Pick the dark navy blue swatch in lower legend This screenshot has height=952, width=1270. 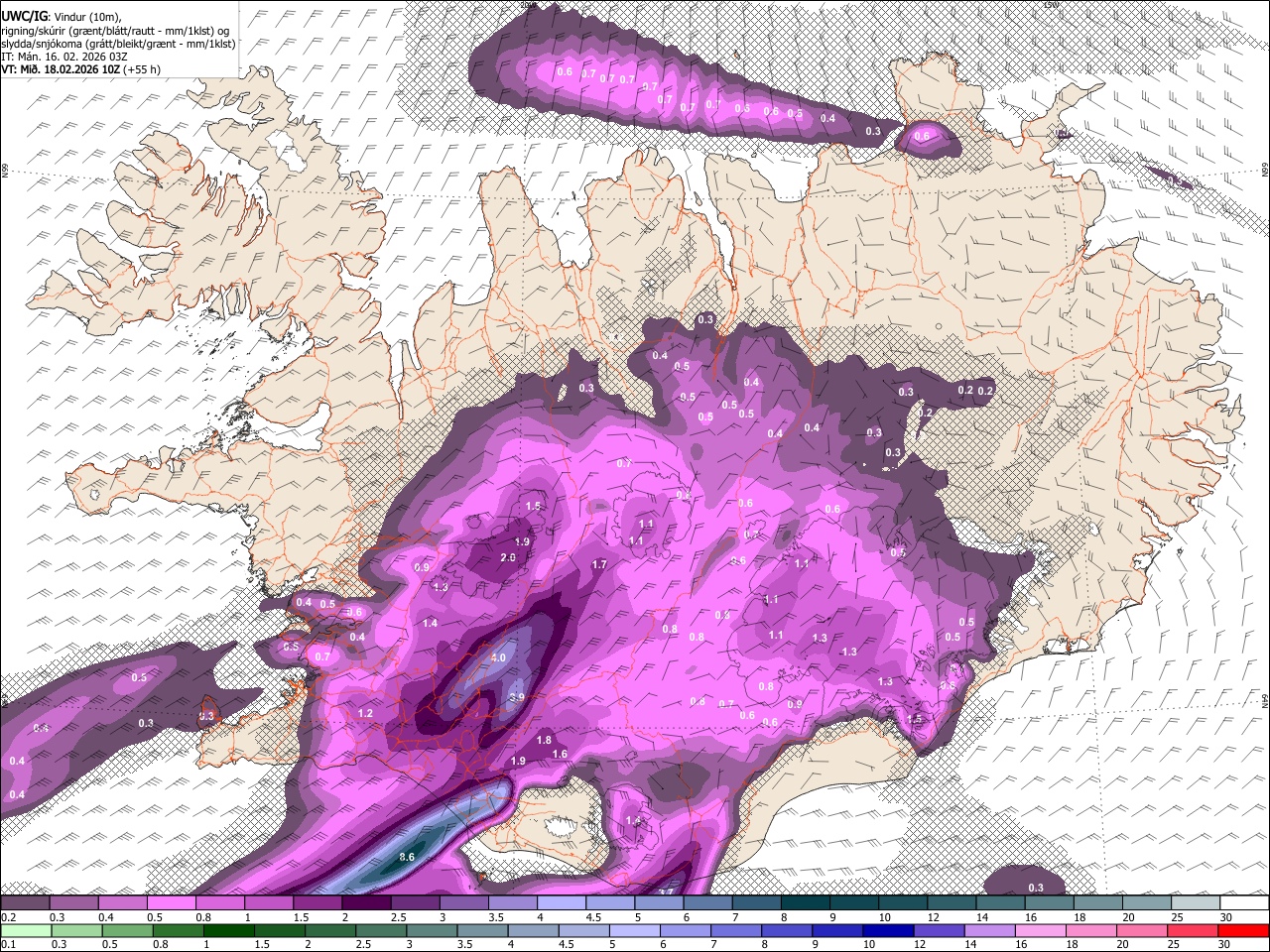tap(886, 930)
